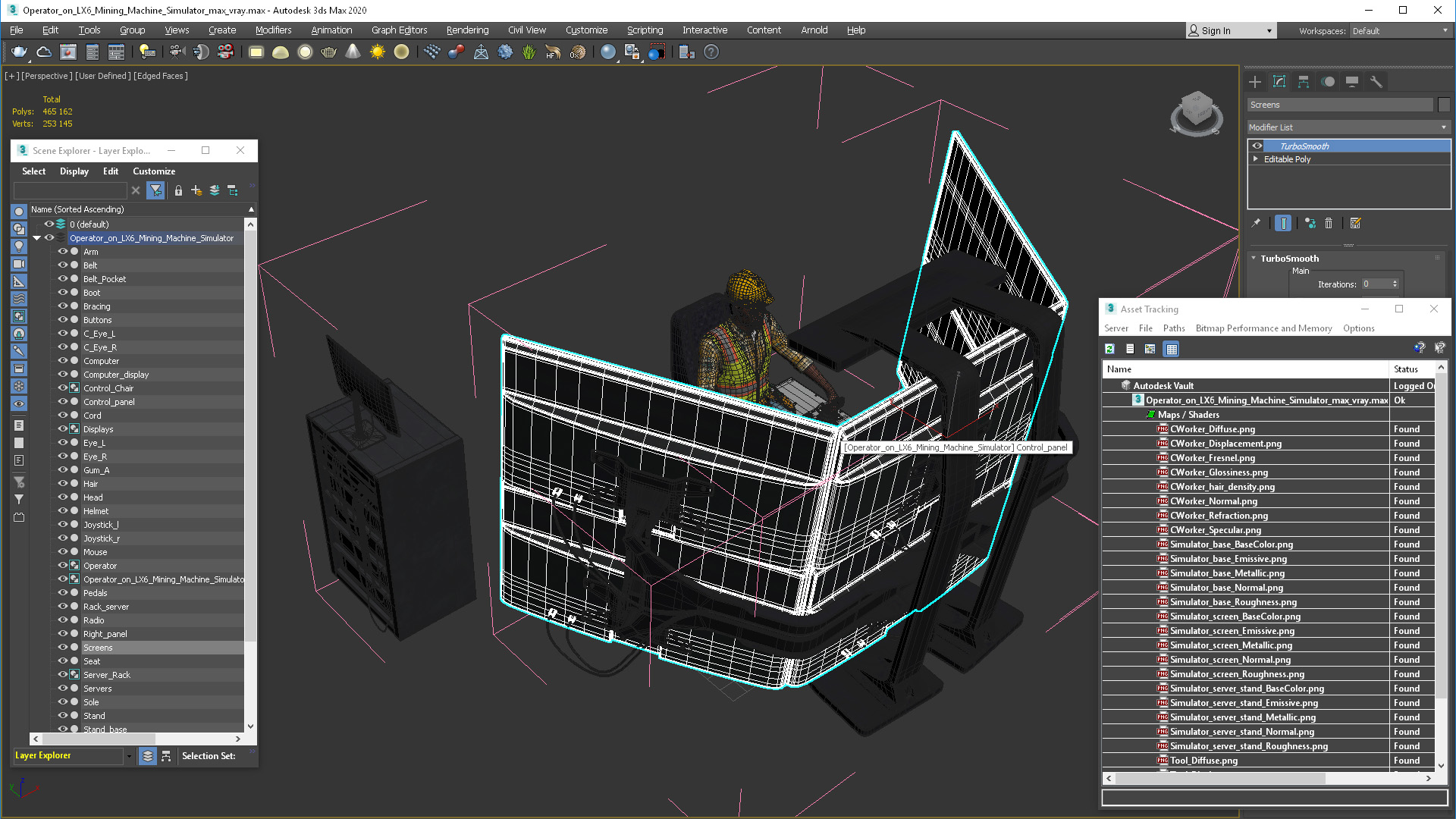Screen dimensions: 1456x819
Task: Open Layer Explorer dropdown arrow
Action: pyautogui.click(x=129, y=756)
